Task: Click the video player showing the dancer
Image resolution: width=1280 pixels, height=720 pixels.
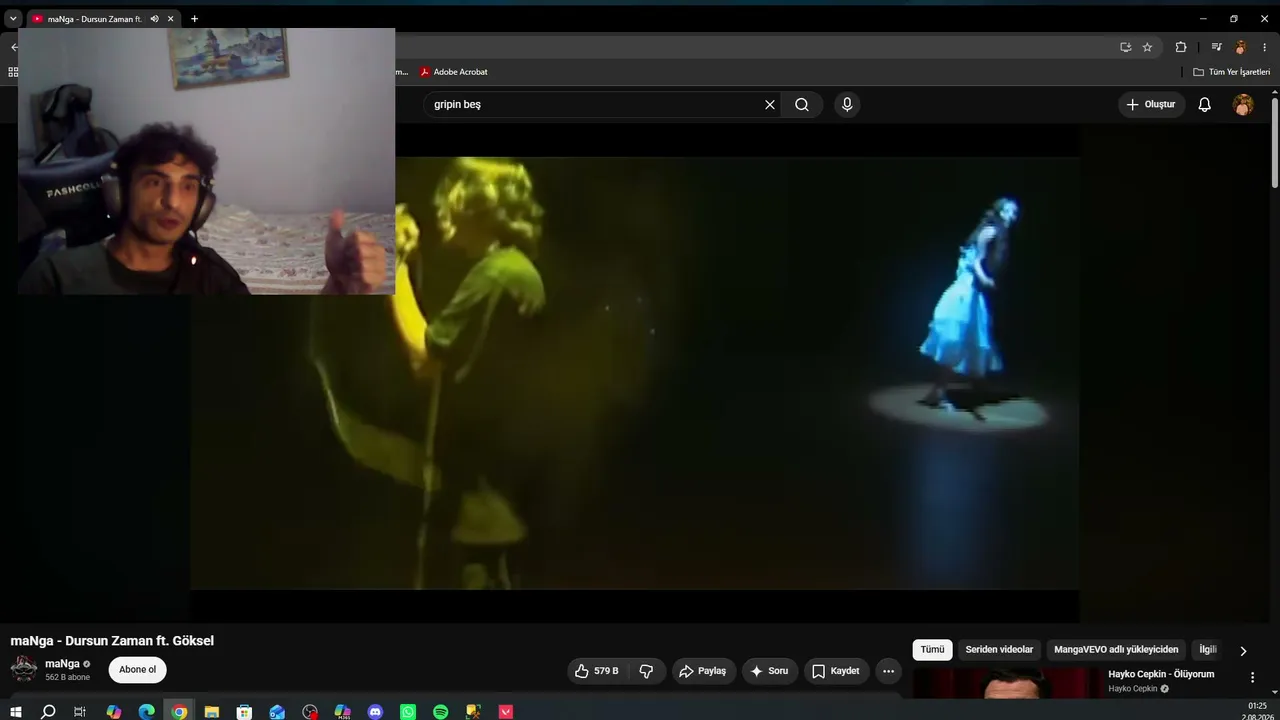Action: 634,372
